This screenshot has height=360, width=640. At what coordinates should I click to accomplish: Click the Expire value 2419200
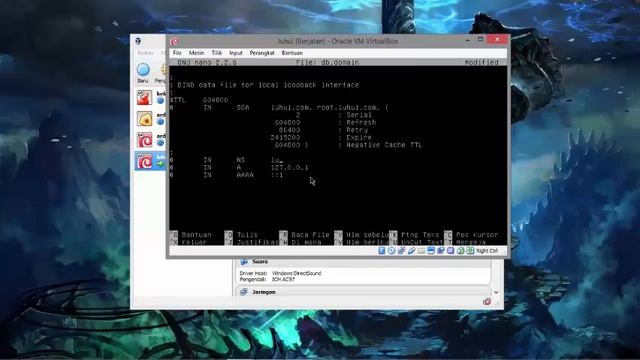click(285, 138)
